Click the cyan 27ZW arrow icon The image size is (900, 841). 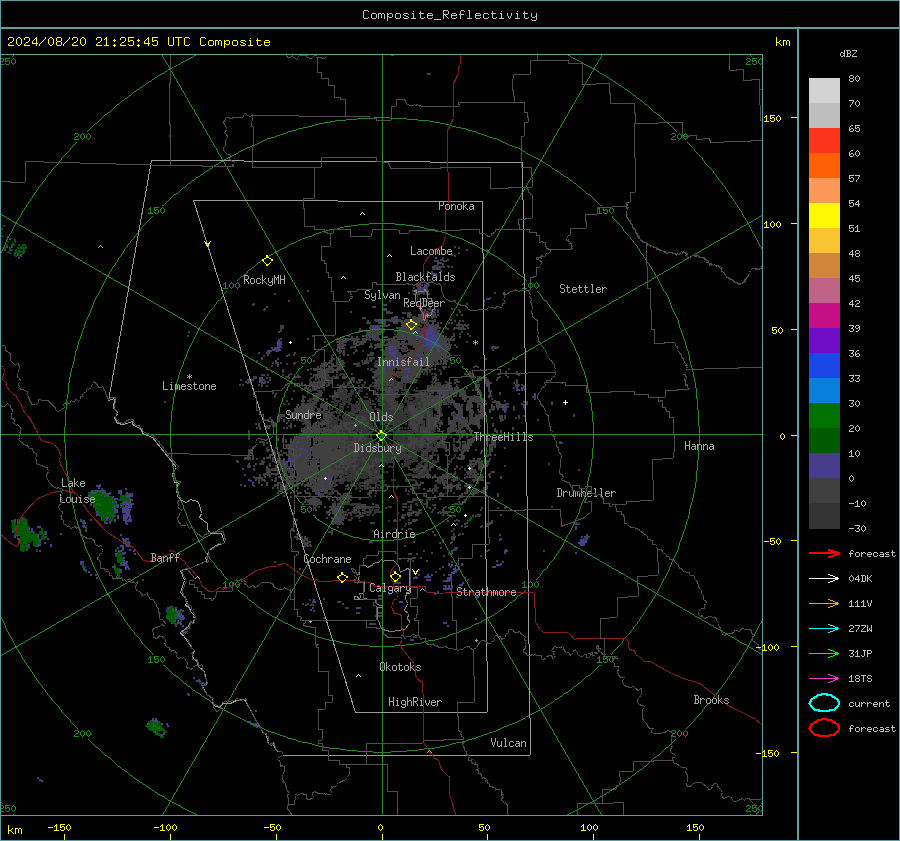click(x=824, y=629)
